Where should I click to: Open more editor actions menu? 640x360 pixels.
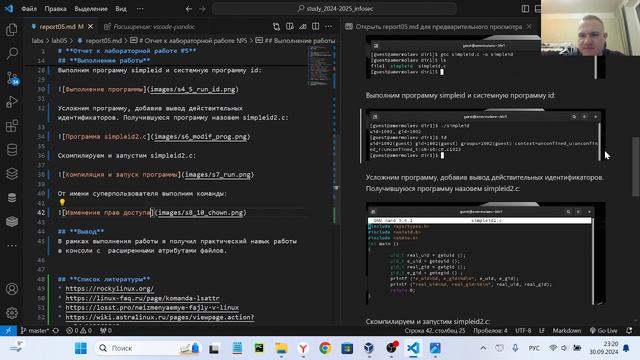point(329,27)
